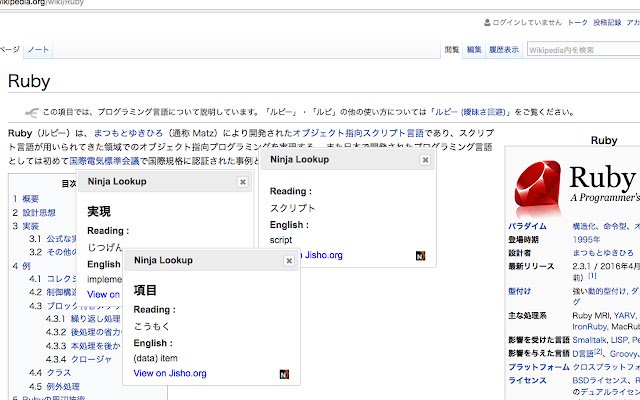Open the 国際電気標準会議 link
The image size is (640, 400).
(104, 161)
